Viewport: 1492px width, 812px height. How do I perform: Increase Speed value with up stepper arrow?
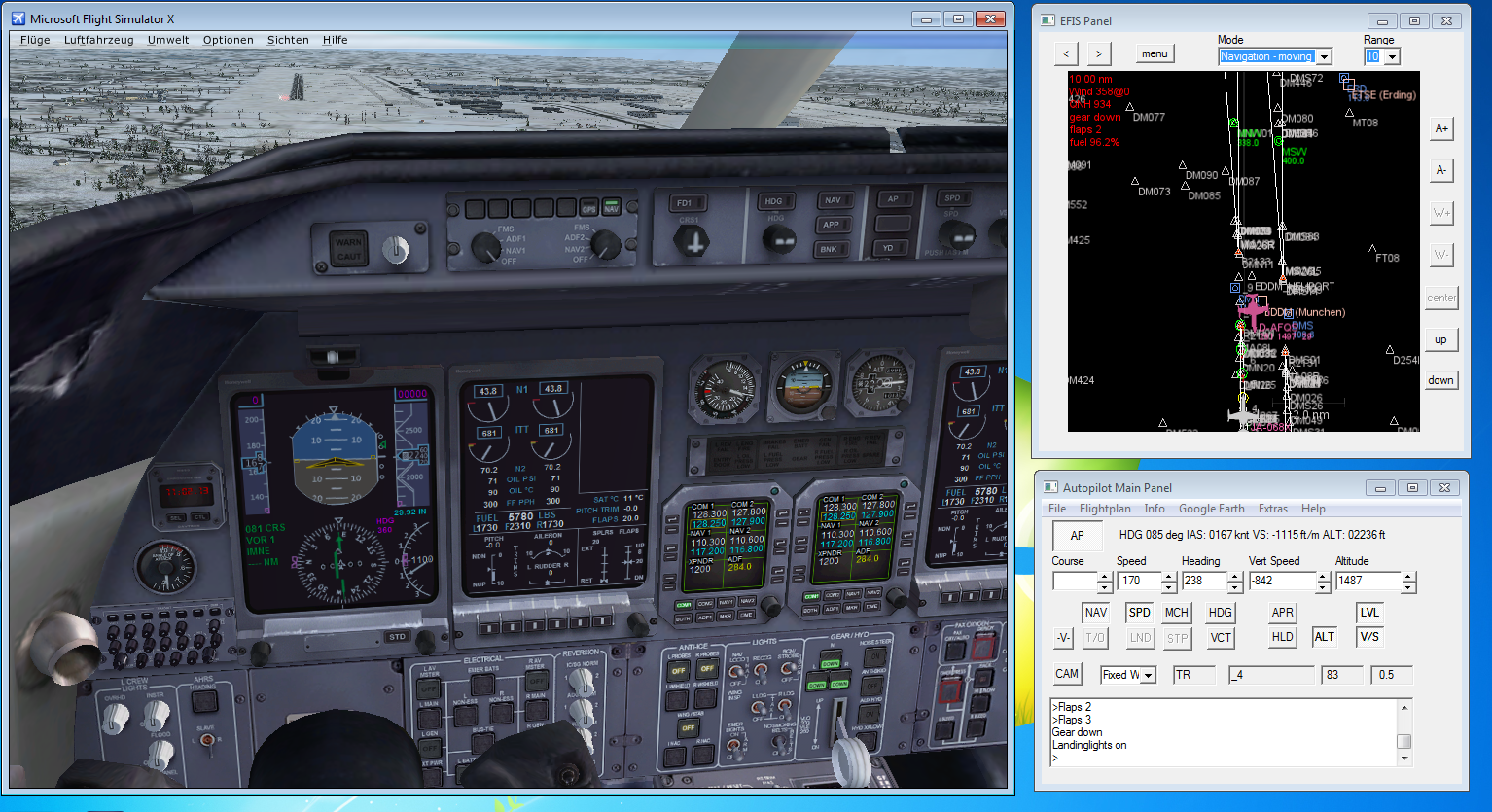click(x=1169, y=577)
